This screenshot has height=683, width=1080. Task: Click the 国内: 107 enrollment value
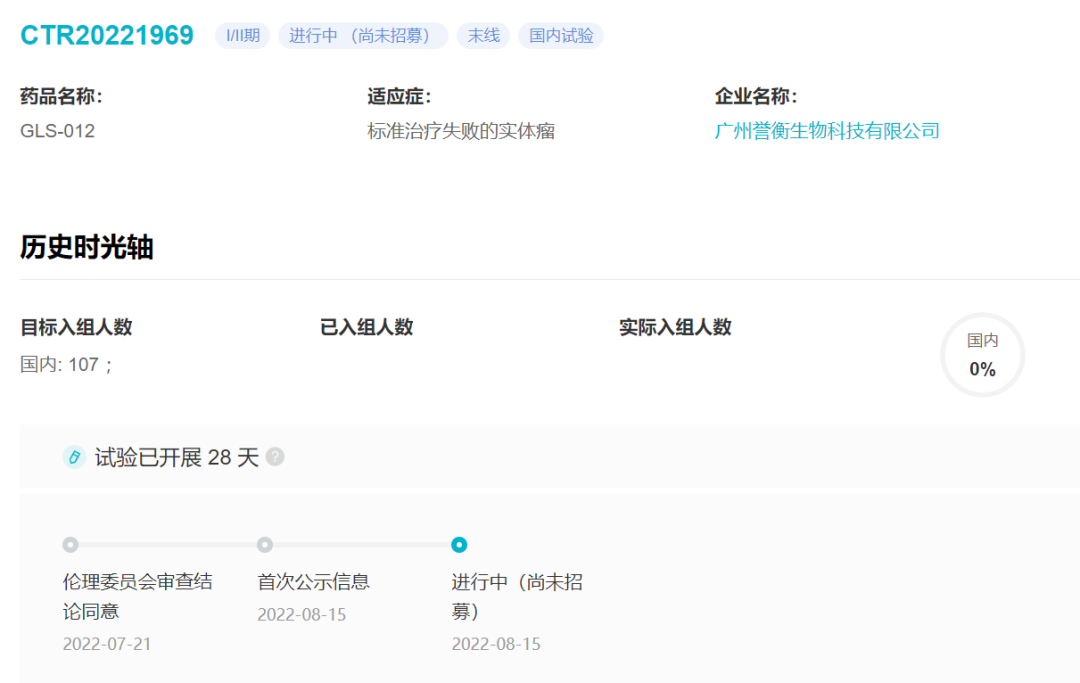[67, 364]
